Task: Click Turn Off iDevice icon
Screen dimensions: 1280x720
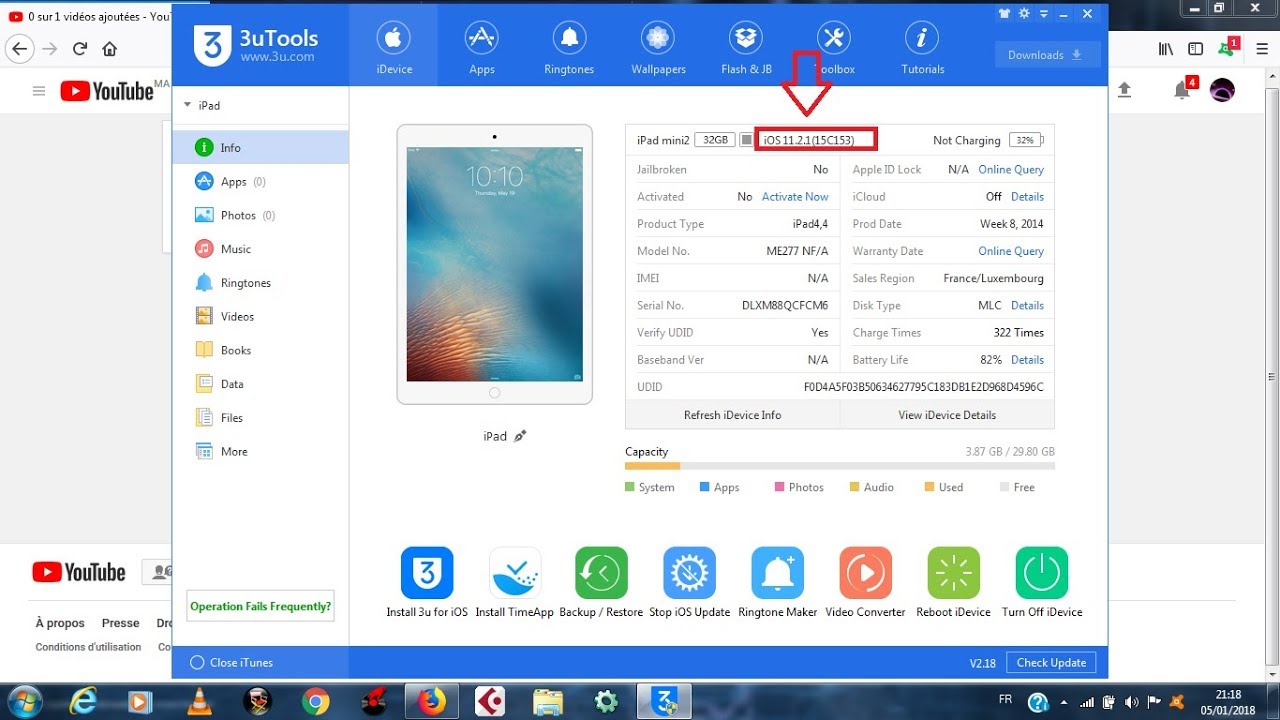Action: point(1042,573)
